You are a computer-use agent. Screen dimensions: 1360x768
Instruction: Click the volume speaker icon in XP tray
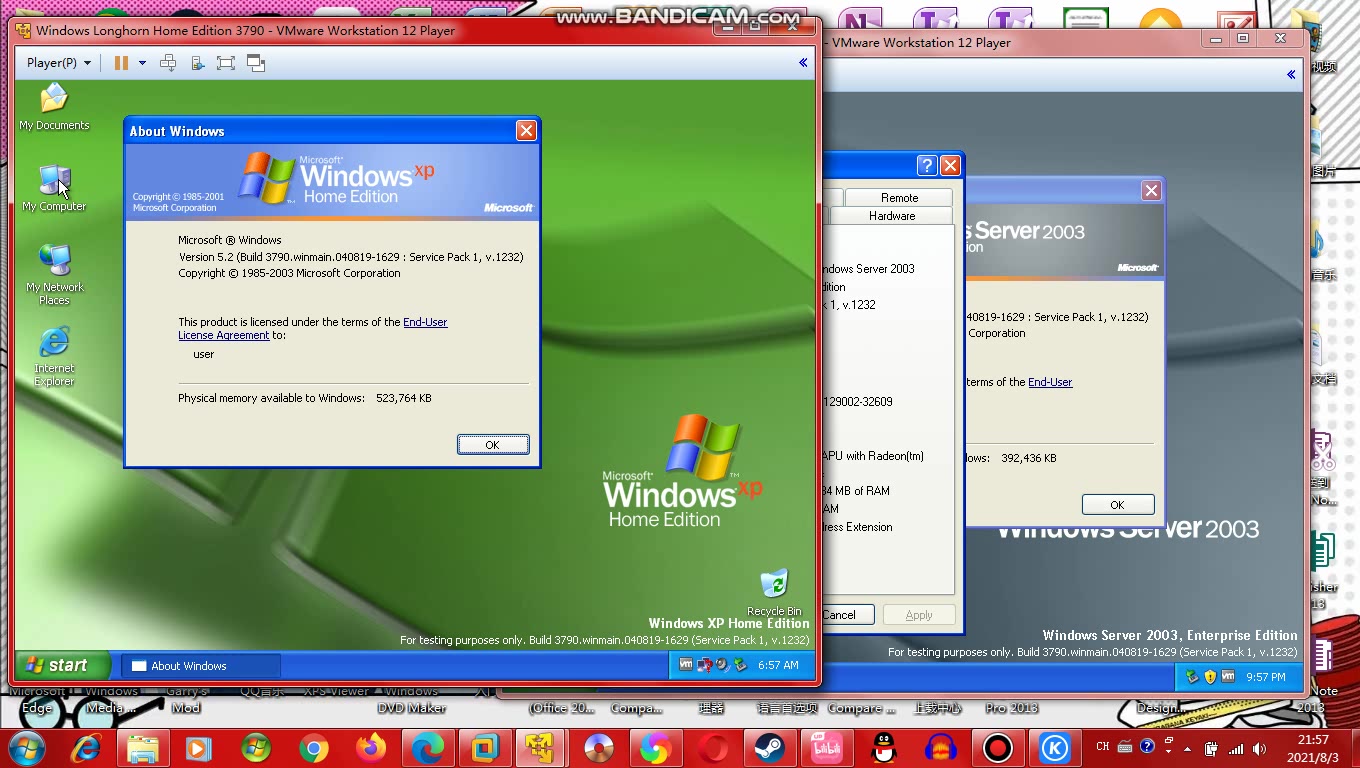tap(721, 665)
